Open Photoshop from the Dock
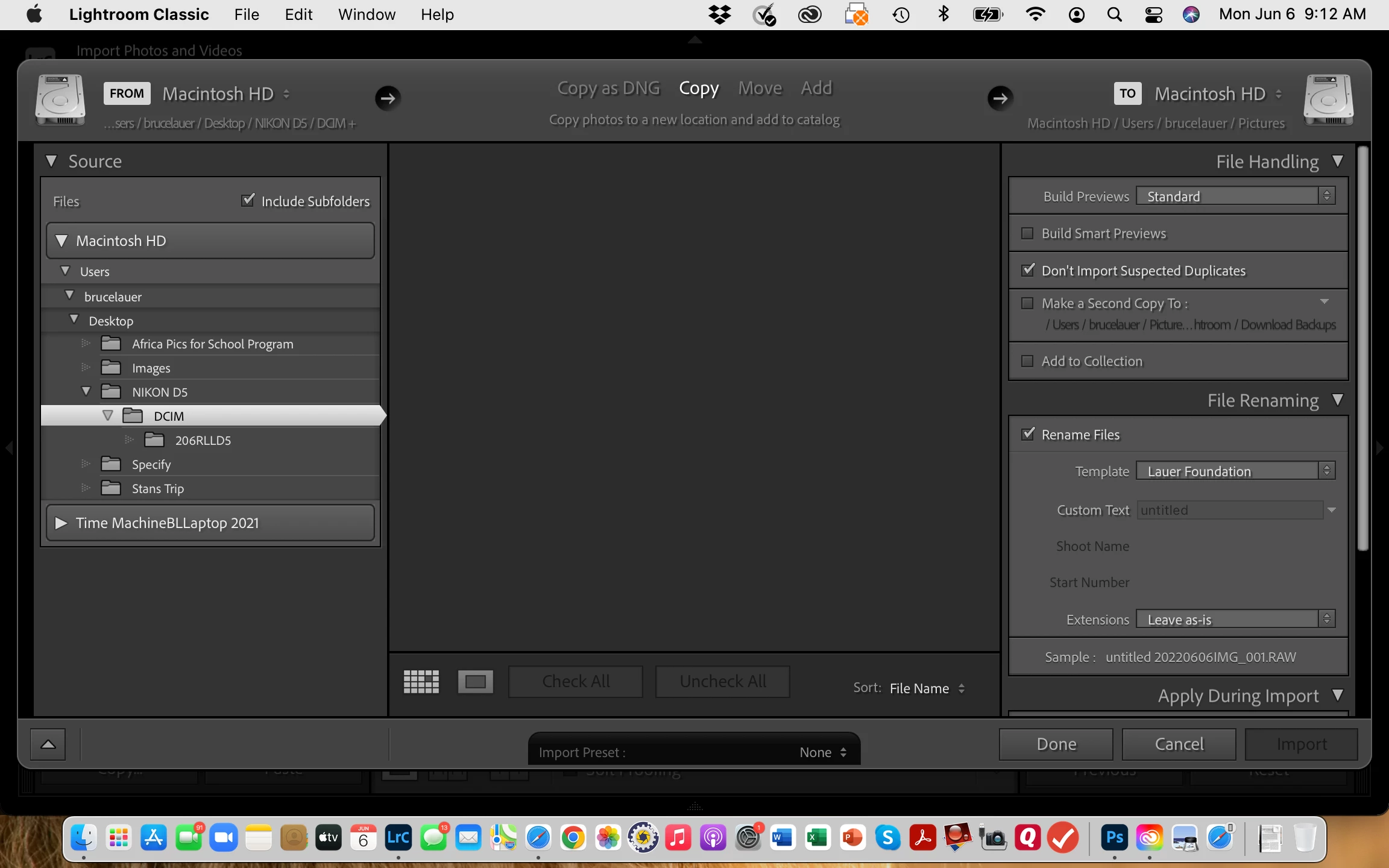Image resolution: width=1389 pixels, height=868 pixels. point(1114,837)
